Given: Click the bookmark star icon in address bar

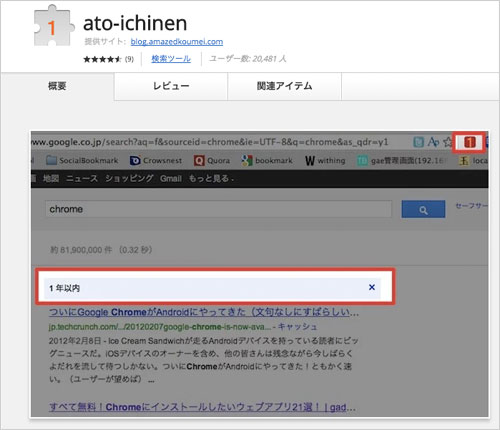Looking at the screenshot, I should [x=448, y=142].
